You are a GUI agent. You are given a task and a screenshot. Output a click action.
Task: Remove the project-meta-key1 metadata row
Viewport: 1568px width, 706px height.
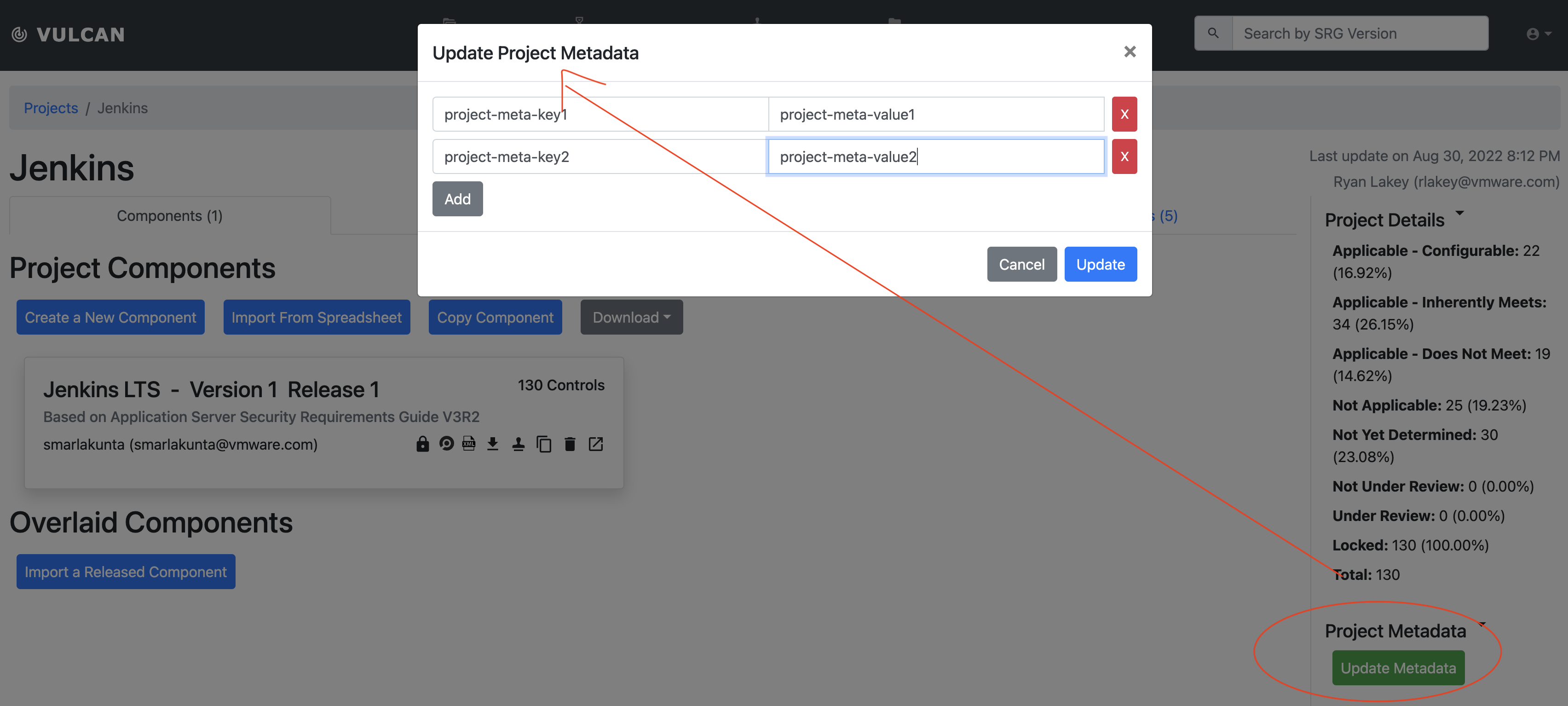1124,114
